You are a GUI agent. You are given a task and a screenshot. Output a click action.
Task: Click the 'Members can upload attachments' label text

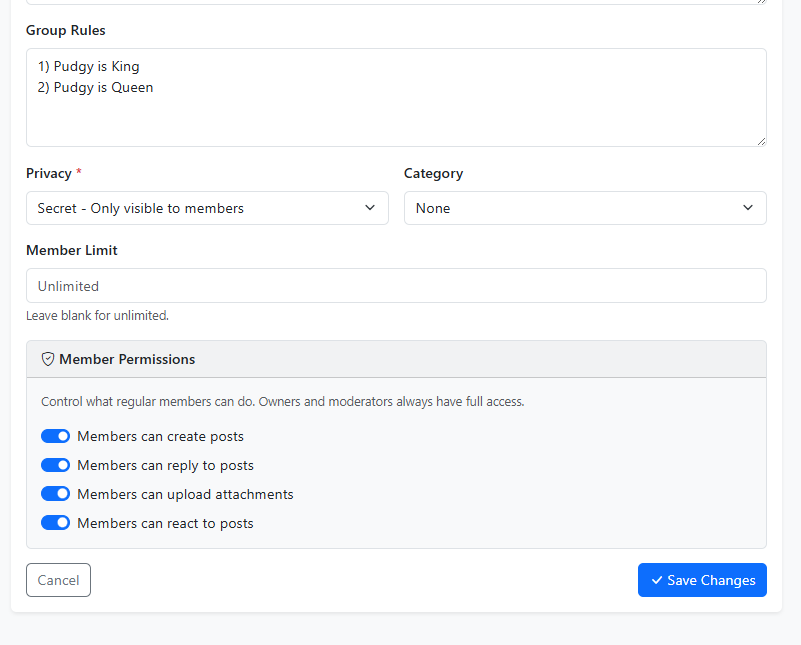point(185,494)
